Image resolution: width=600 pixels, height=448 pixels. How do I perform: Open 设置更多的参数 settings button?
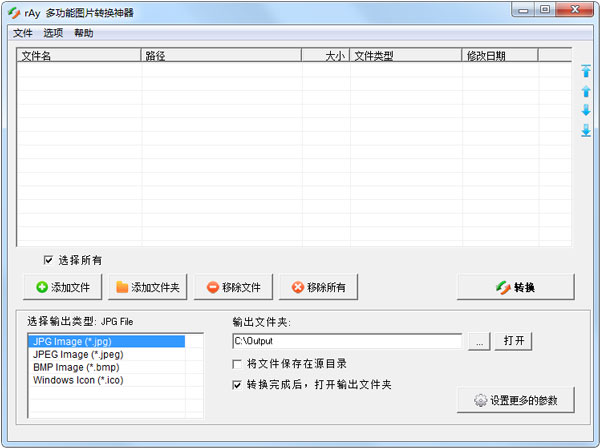point(515,400)
